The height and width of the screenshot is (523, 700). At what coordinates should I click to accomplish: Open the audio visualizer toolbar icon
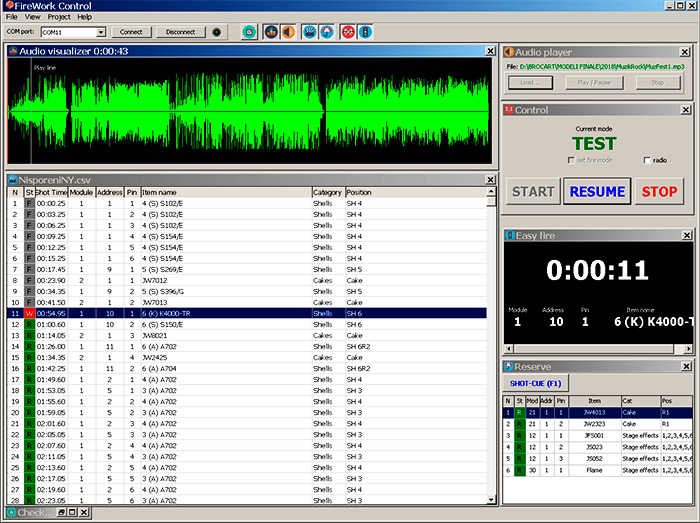coord(271,32)
